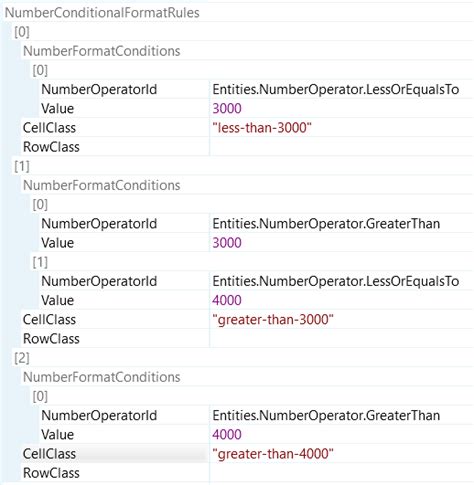This screenshot has width=474, height=485.
Task: Select rule [1] under NumberConditionalFormatRules
Action: (22, 166)
